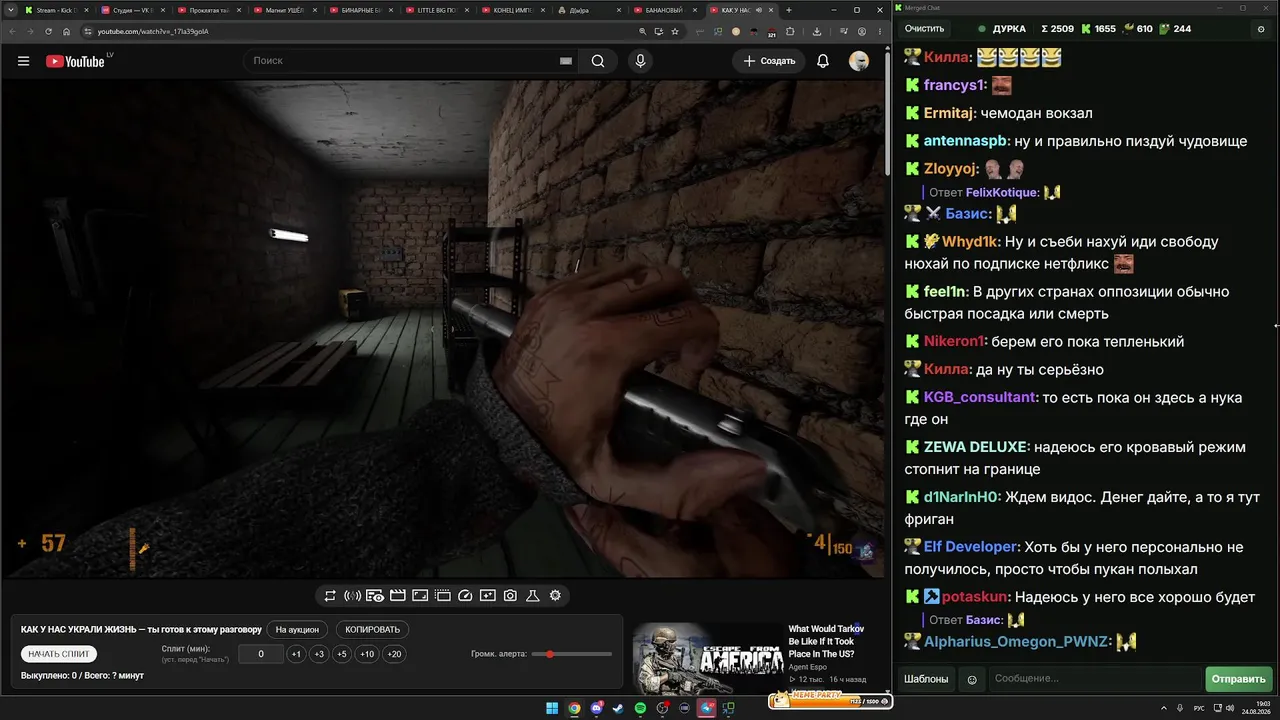Click username Alpharius_Omegon_PWNZ in chat

(x=1017, y=641)
